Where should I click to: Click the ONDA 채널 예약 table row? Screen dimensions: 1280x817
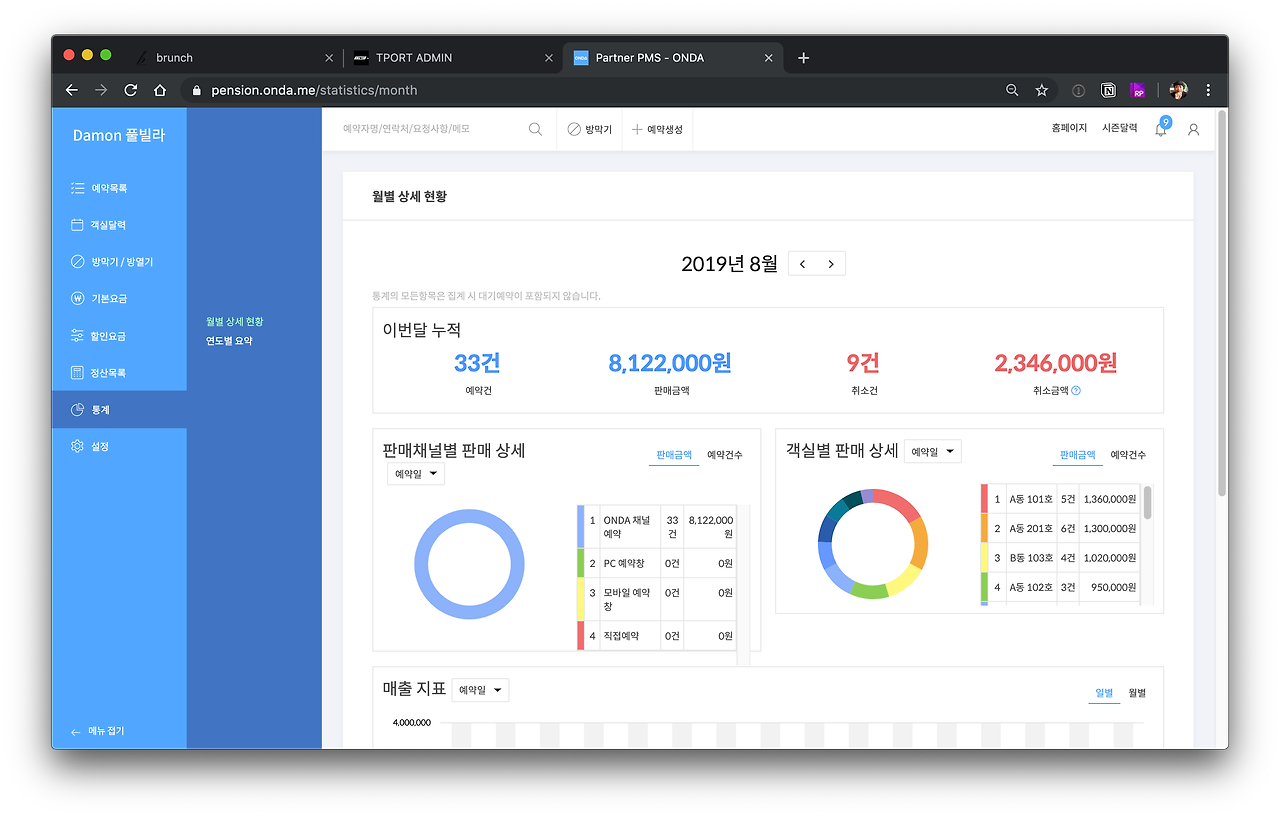pos(657,527)
